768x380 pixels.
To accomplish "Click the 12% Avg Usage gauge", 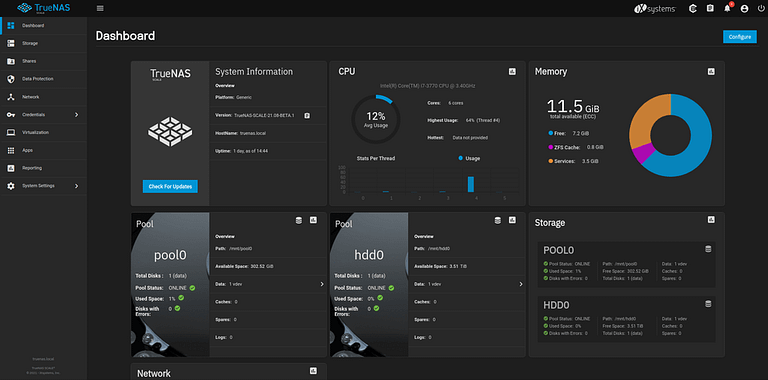I will (376, 119).
